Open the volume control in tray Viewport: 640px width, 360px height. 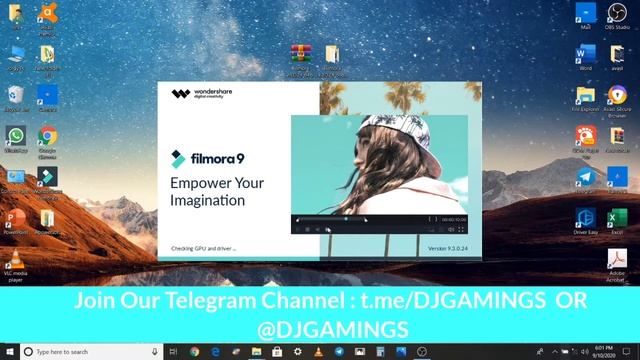585,351
